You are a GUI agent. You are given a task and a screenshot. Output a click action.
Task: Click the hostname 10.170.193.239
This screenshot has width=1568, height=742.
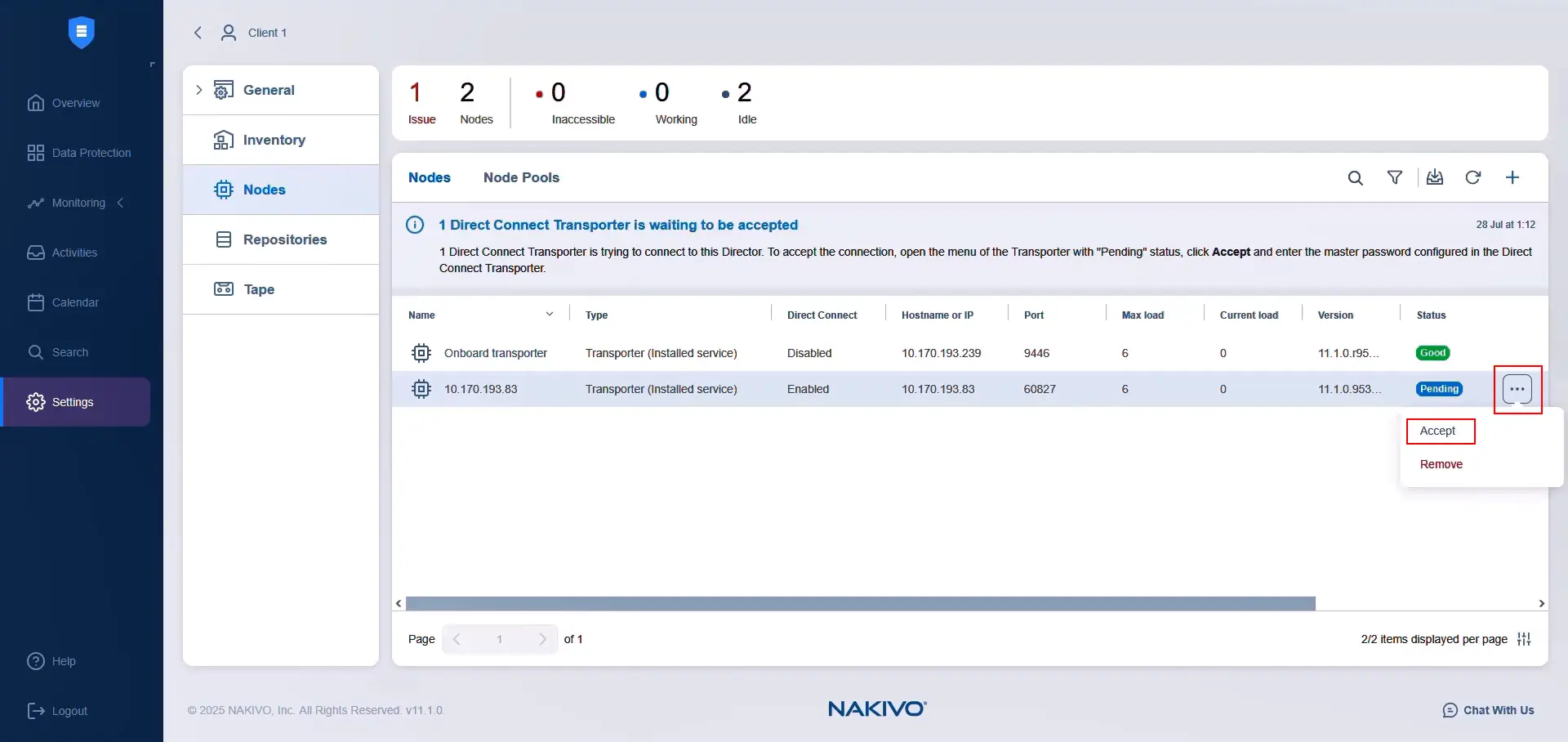(x=941, y=353)
